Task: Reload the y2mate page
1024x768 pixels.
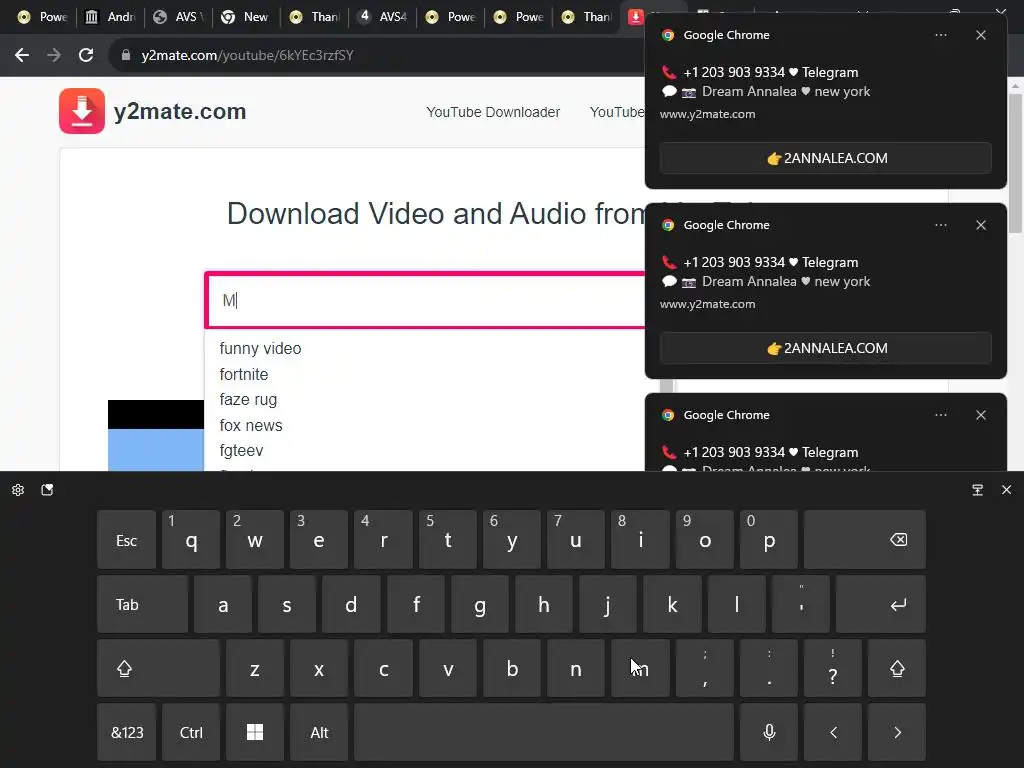Action: [86, 56]
